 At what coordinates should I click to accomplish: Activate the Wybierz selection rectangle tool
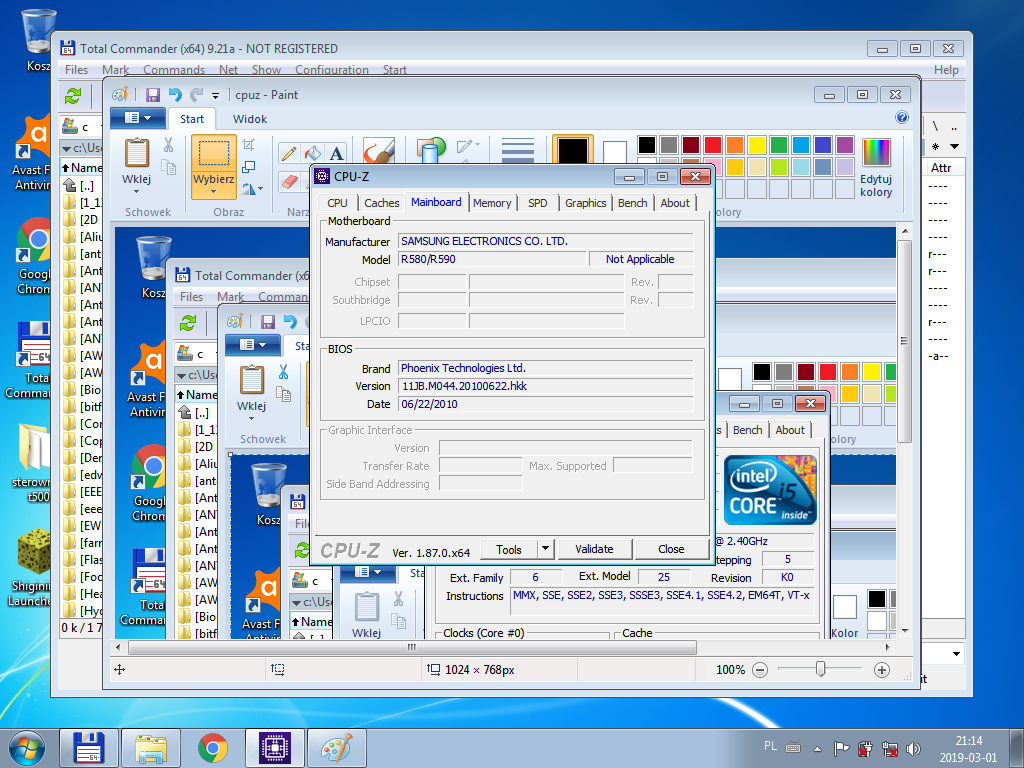[x=214, y=153]
